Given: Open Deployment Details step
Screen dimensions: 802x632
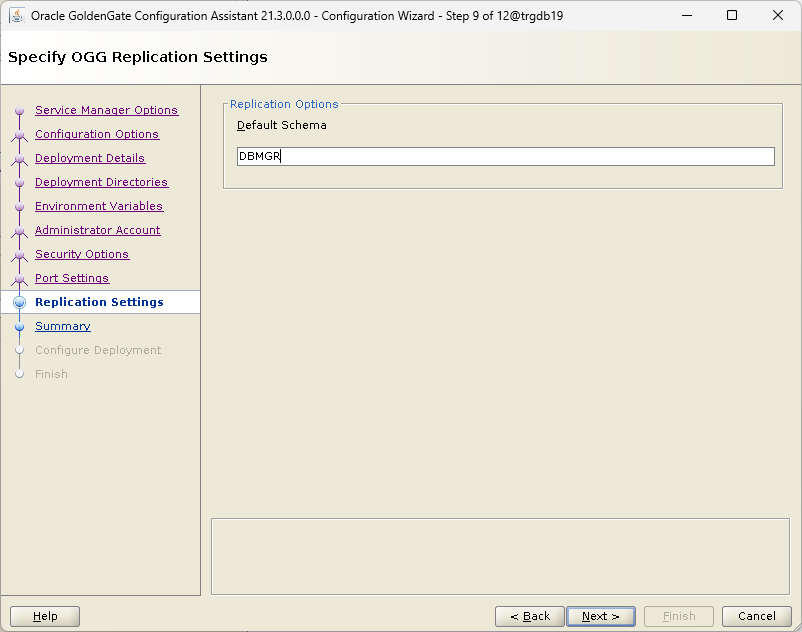Looking at the screenshot, I should tap(90, 158).
